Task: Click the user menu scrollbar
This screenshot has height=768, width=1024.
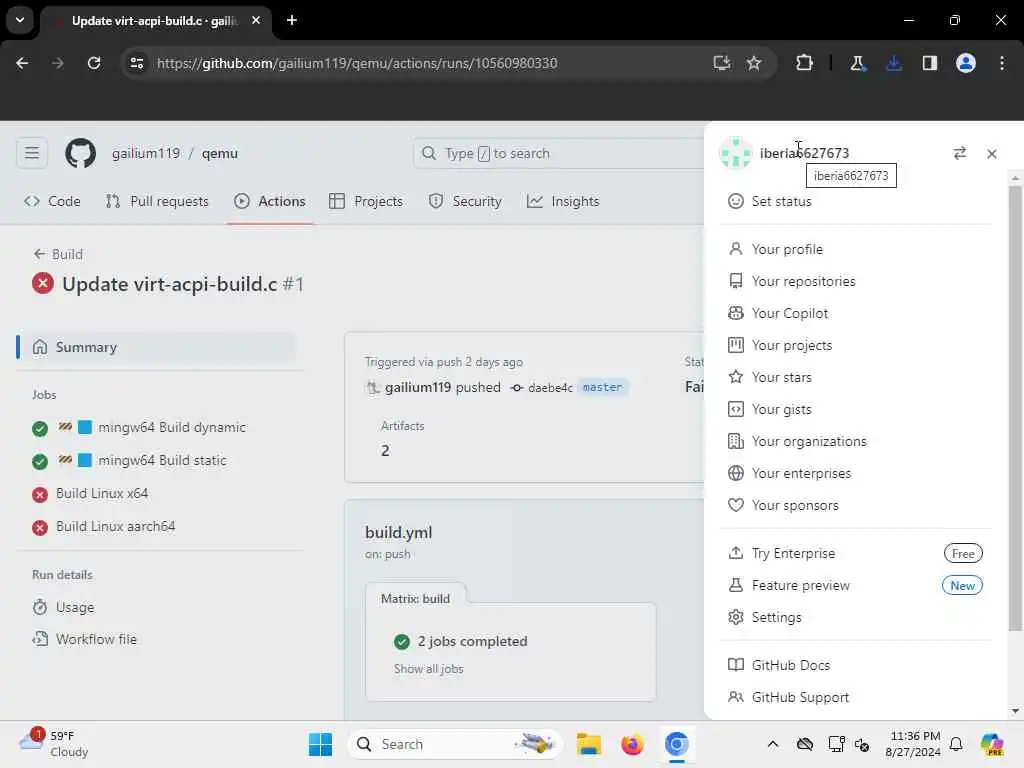Action: click(x=1014, y=408)
